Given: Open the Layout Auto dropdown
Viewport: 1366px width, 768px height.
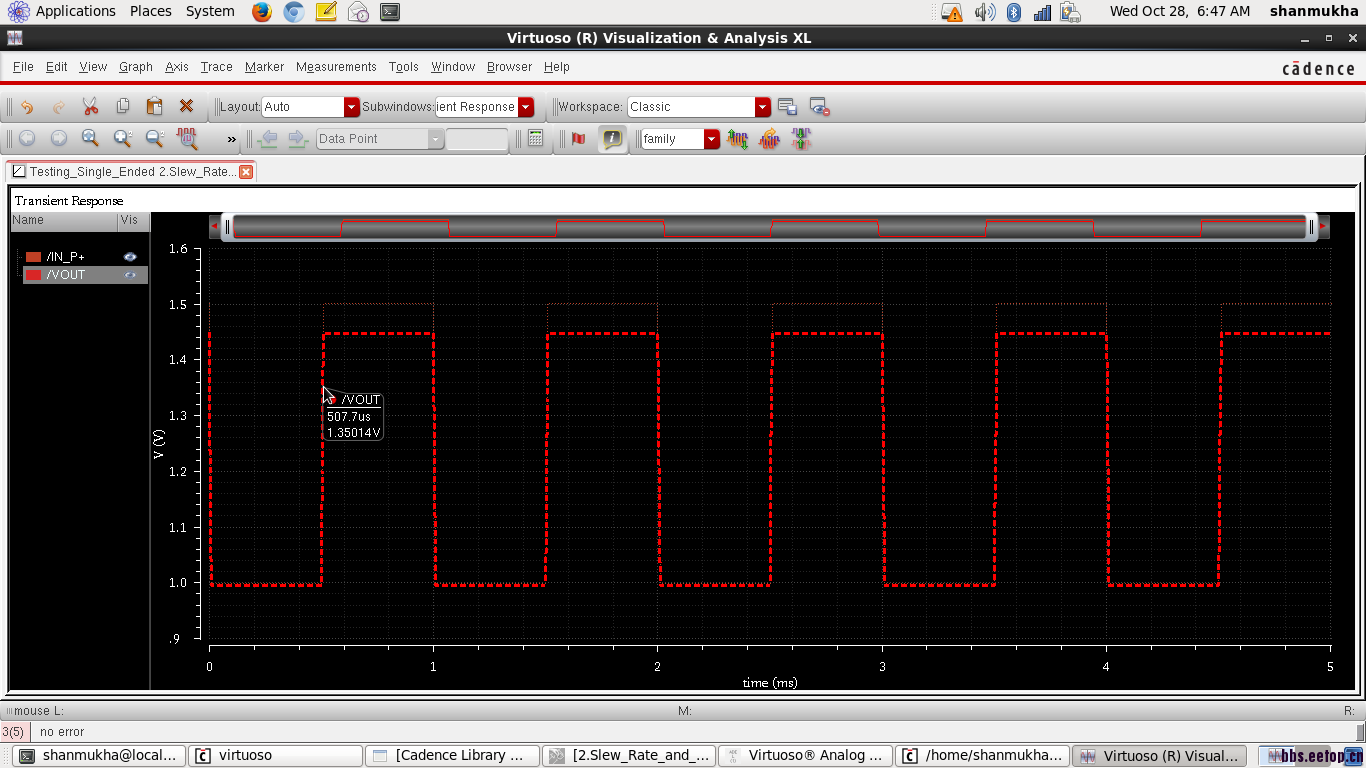Looking at the screenshot, I should pyautogui.click(x=351, y=107).
